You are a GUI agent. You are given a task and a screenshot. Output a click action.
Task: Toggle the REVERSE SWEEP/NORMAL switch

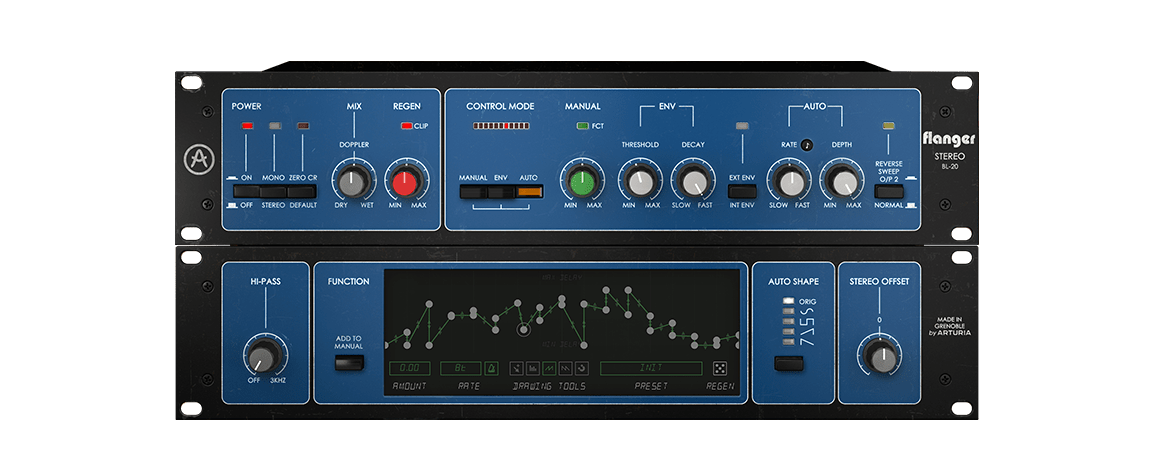coord(888,191)
